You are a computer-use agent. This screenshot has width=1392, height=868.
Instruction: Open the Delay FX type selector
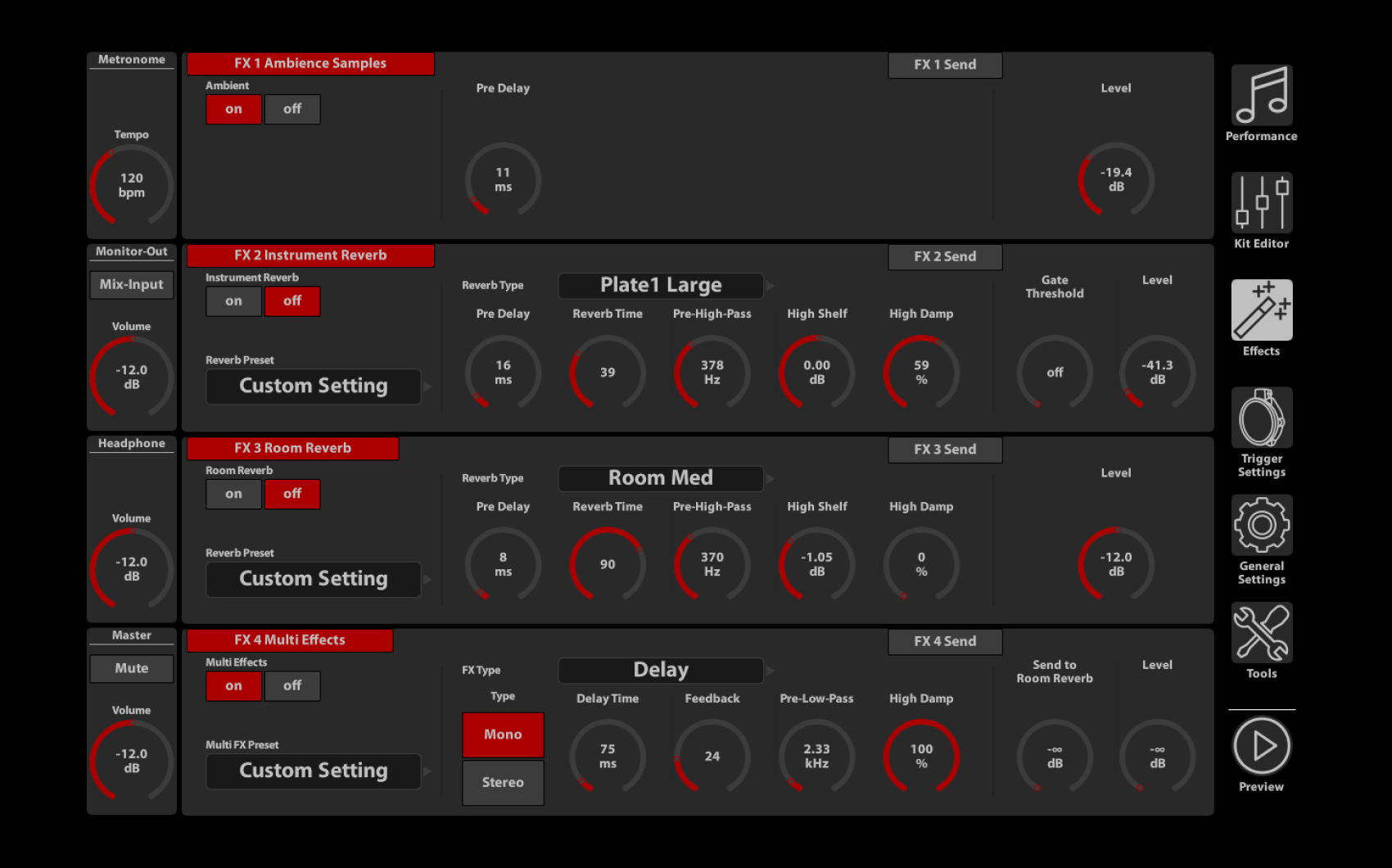(661, 670)
